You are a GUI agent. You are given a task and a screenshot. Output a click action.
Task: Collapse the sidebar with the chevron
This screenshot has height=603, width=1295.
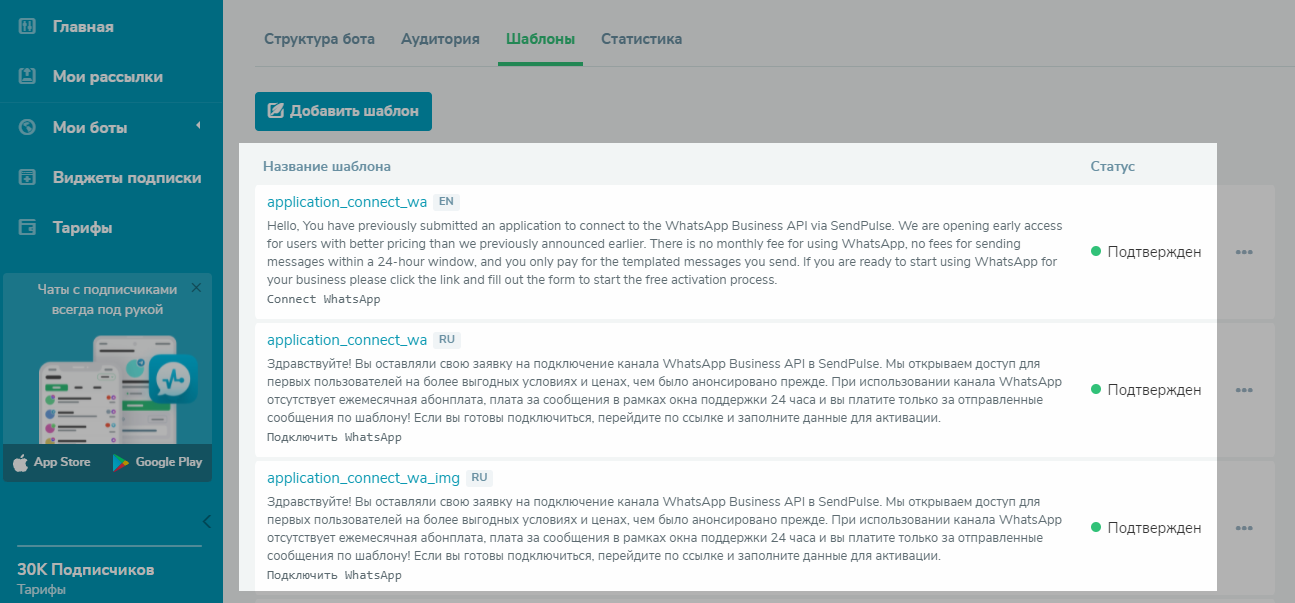click(x=207, y=521)
